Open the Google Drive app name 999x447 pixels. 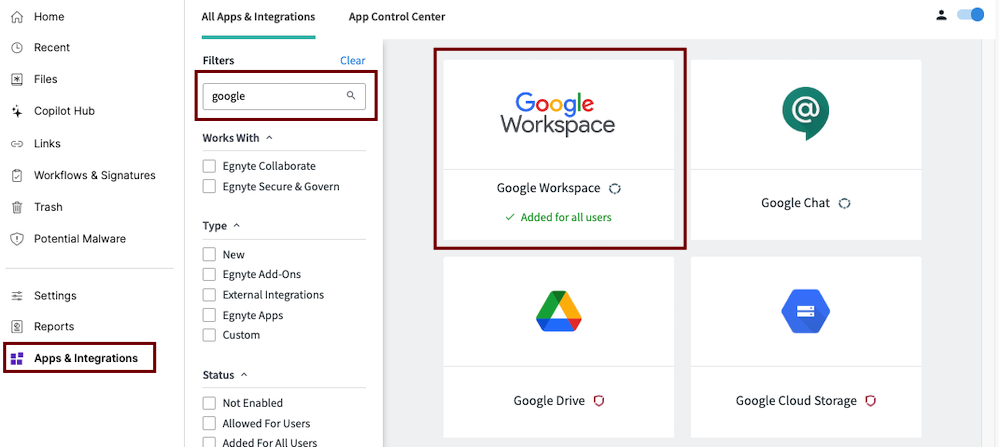(549, 401)
